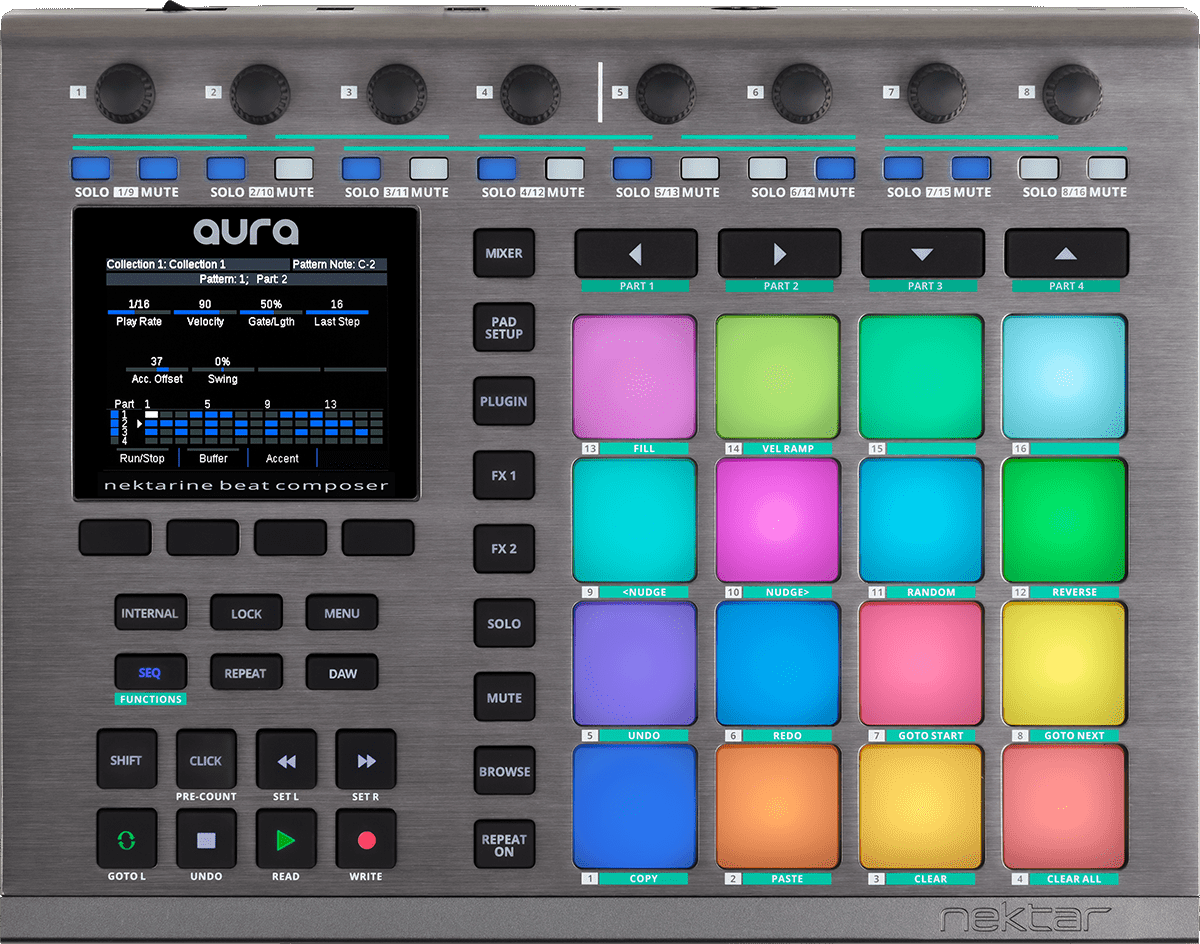Tap pad 3 labeled CLEAR
The height and width of the screenshot is (944, 1200).
click(x=921, y=807)
